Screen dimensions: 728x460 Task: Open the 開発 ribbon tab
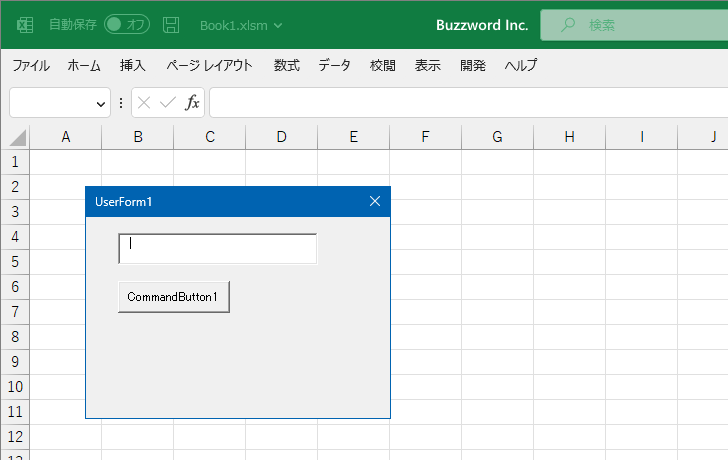(473, 65)
